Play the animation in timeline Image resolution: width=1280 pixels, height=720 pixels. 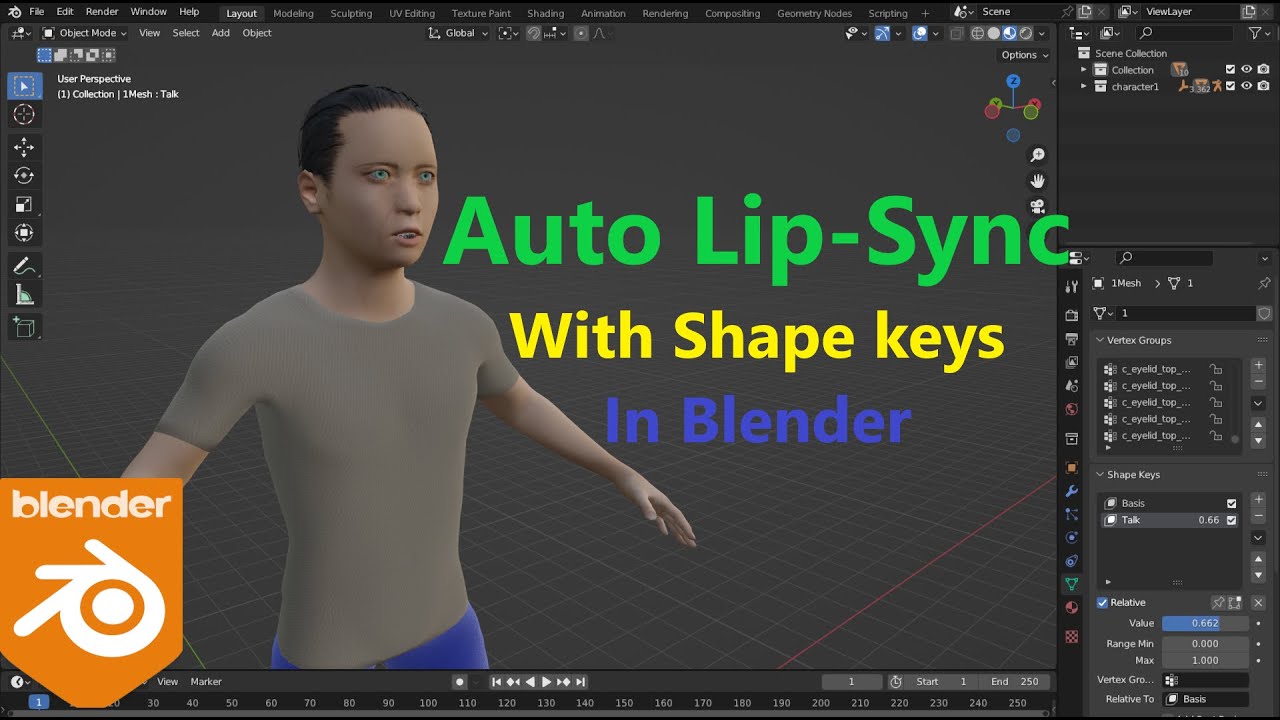[x=546, y=682]
